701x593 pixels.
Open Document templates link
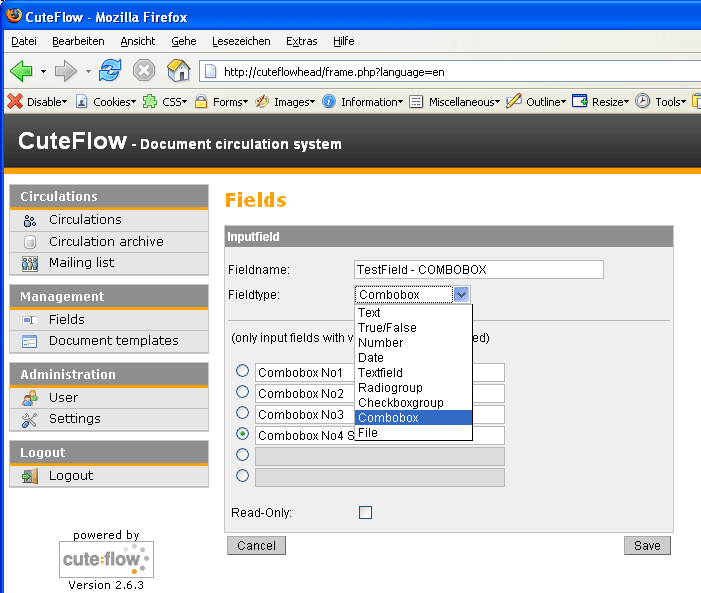114,341
